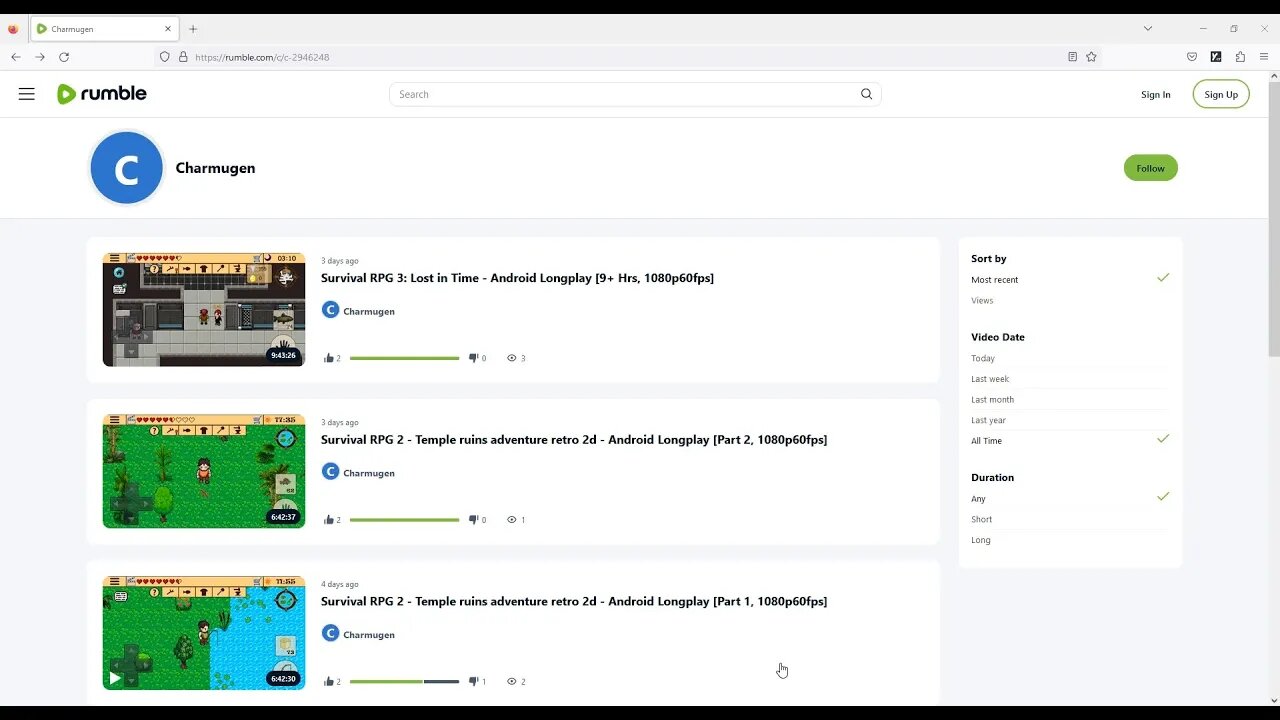Open the Survival RPG 3 thumbnail showing 9:43:26

[204, 309]
